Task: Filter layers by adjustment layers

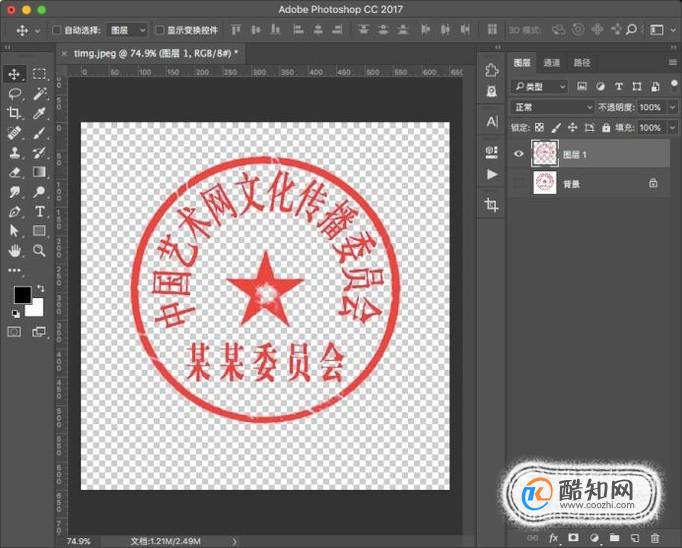Action: tap(600, 87)
